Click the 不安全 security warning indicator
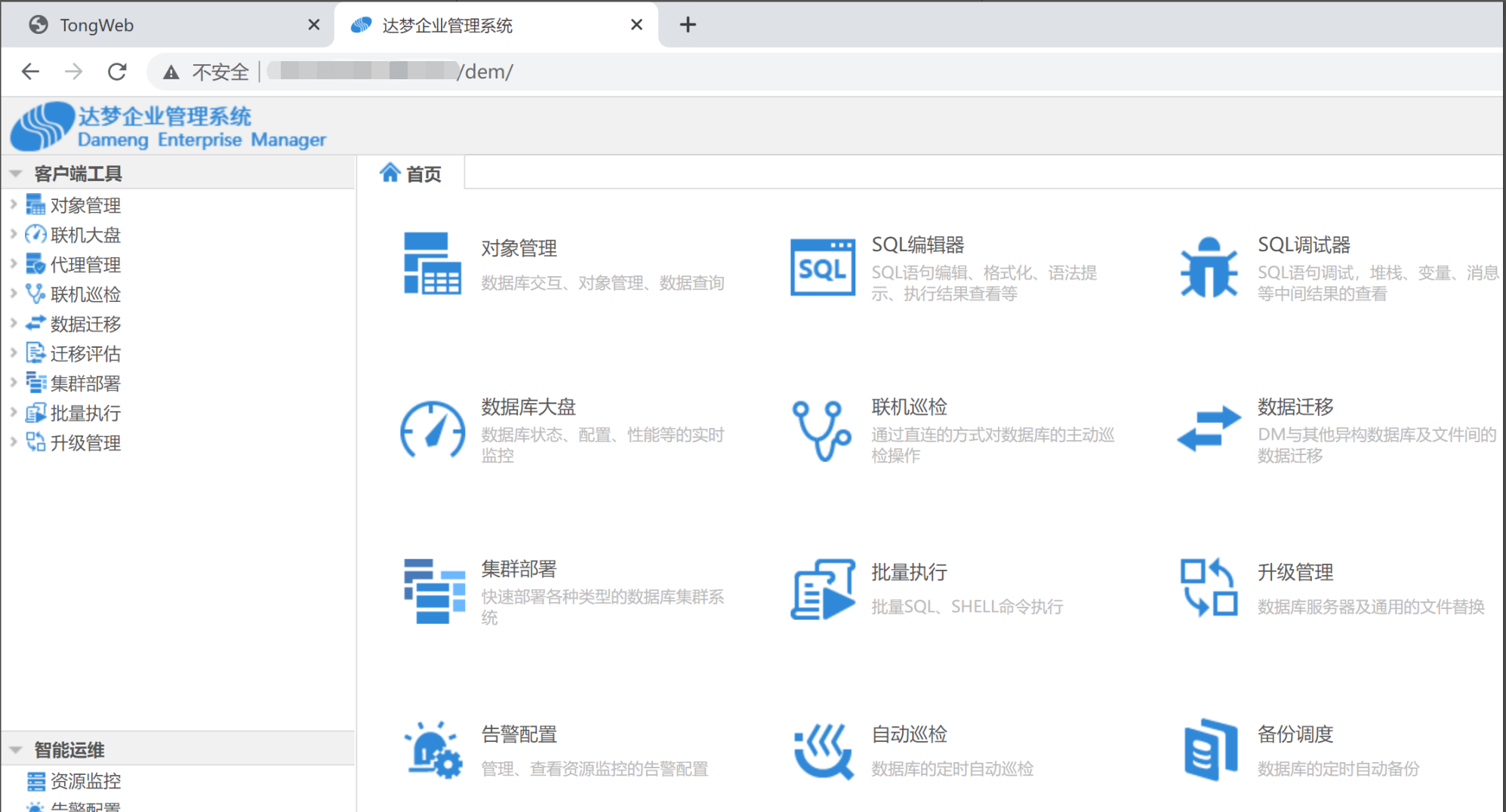 [x=205, y=72]
